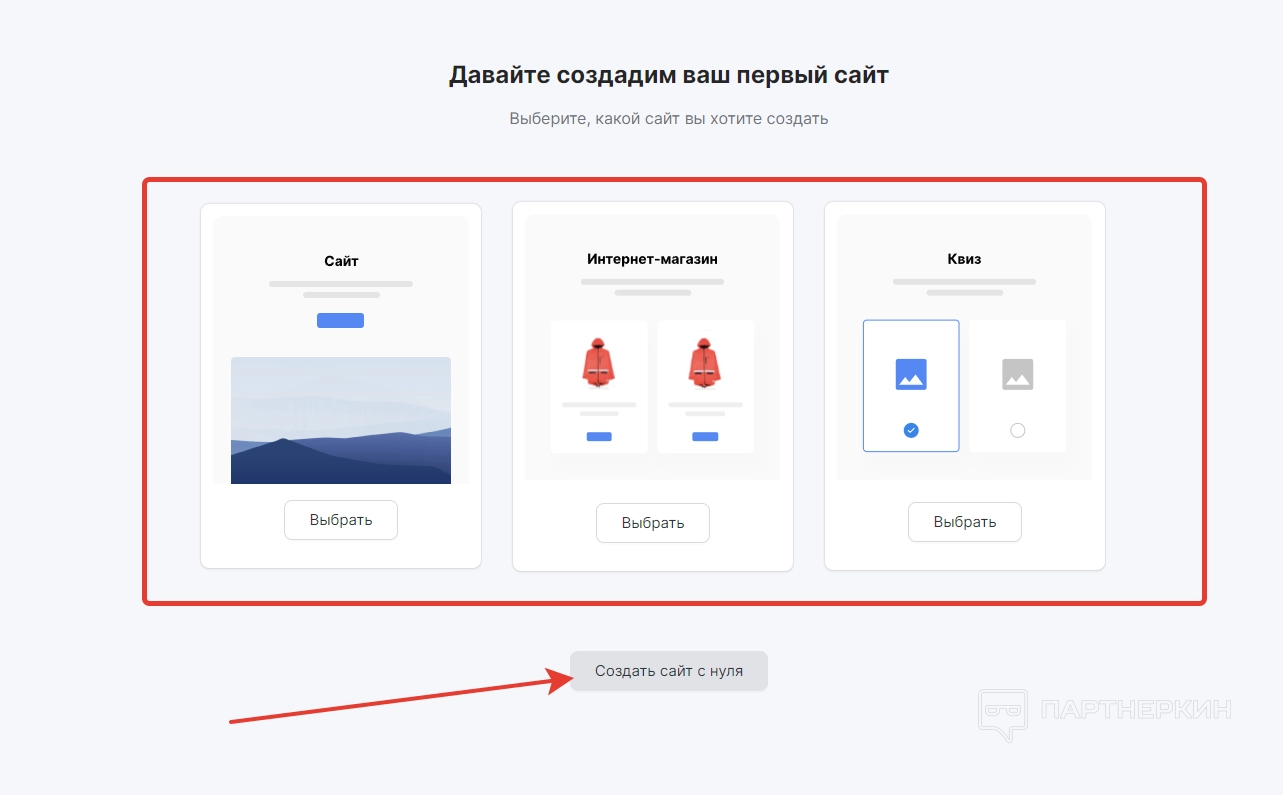Viewport: 1283px width, 795px height.
Task: Click the Выбрать button under Интернет-магазин
Action: coord(653,523)
